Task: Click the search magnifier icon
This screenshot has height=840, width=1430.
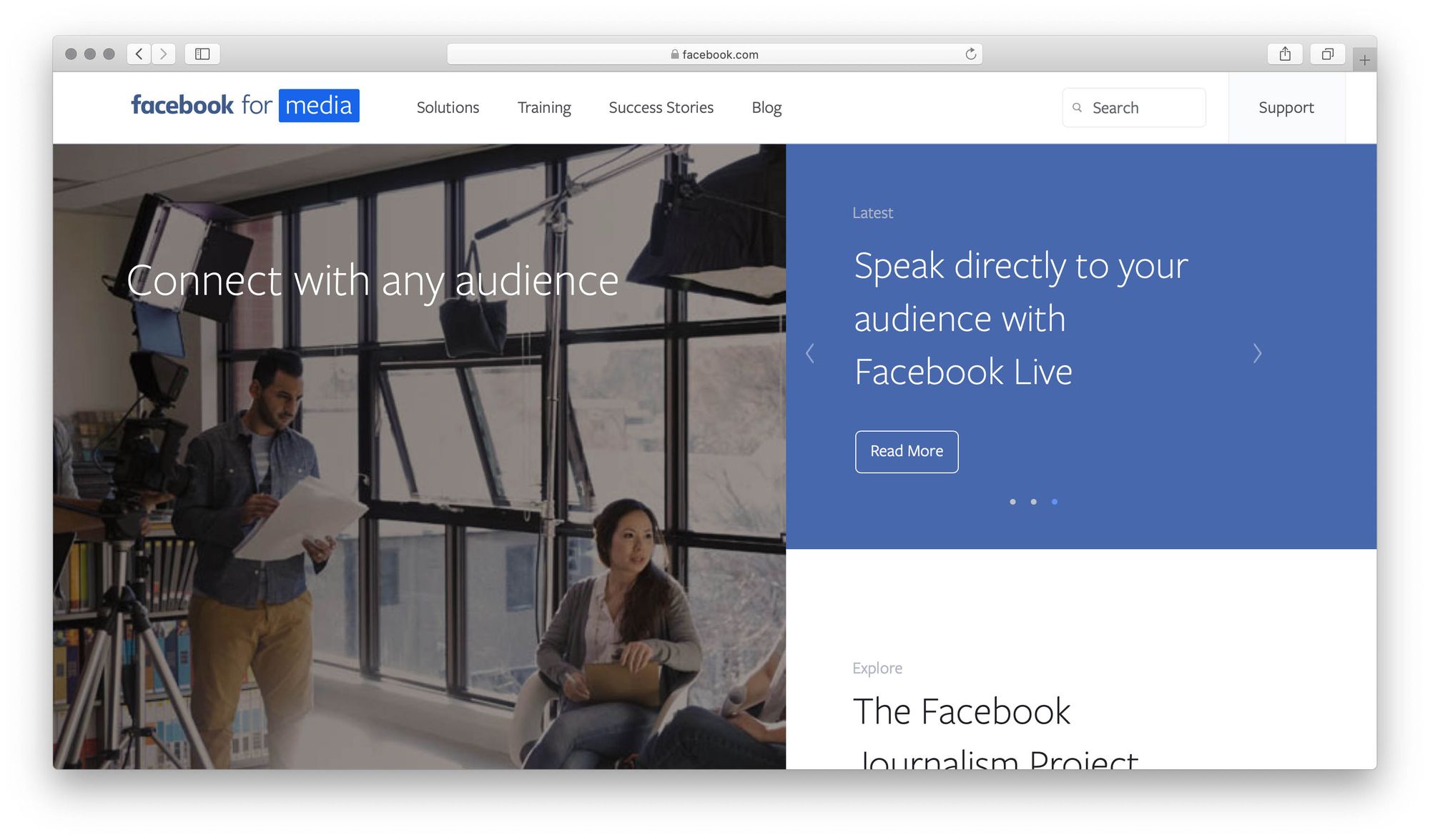Action: coord(1078,107)
